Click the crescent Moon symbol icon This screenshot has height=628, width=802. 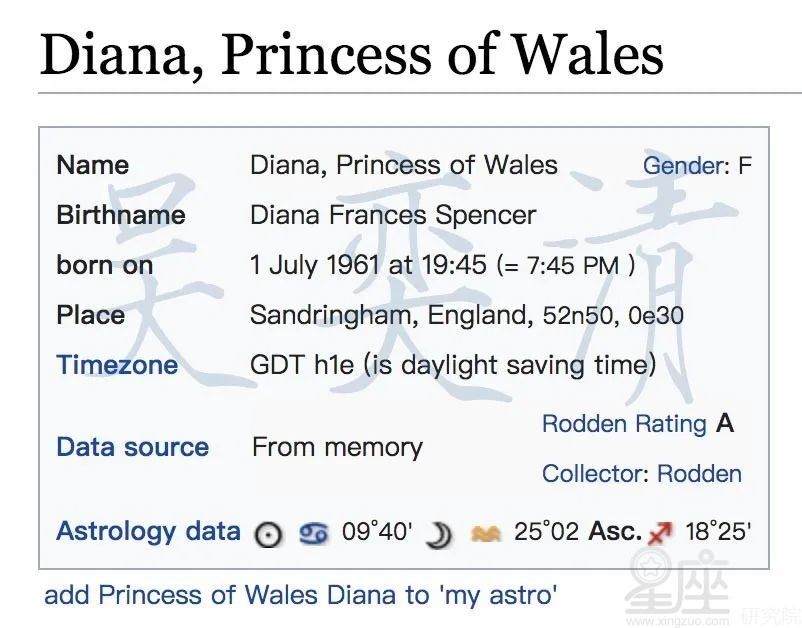tap(439, 535)
